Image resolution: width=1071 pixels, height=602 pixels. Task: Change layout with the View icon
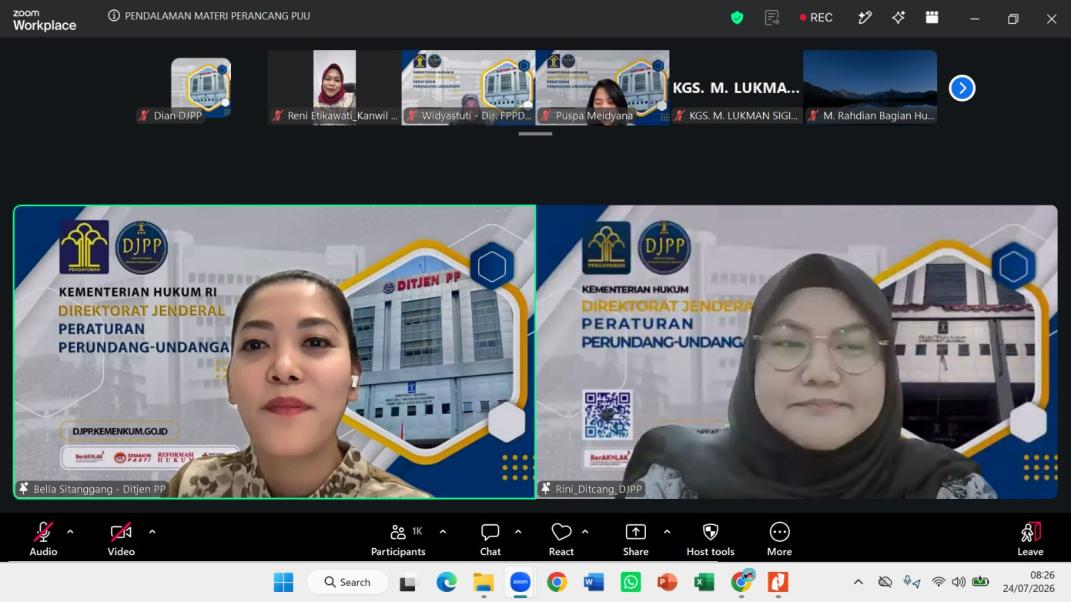[932, 18]
